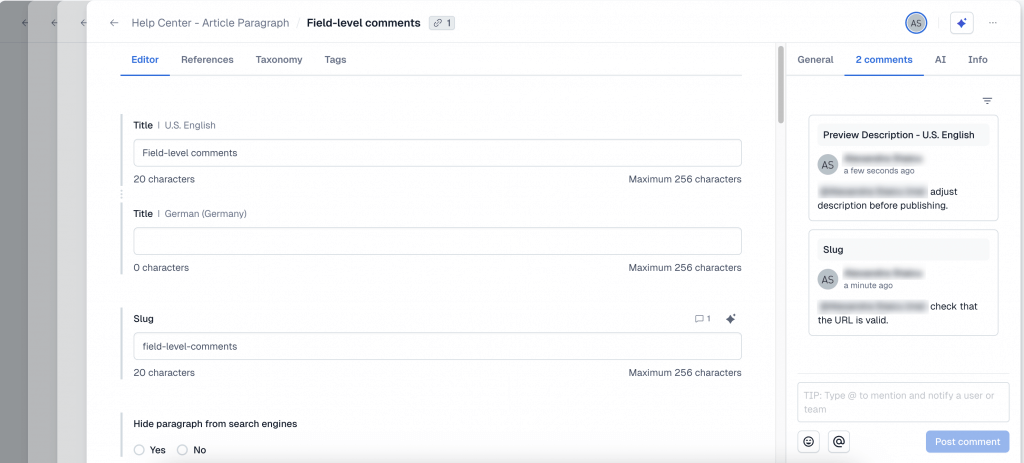Go back using the arrow beside Help Center
The image size is (1024, 463).
114,23
